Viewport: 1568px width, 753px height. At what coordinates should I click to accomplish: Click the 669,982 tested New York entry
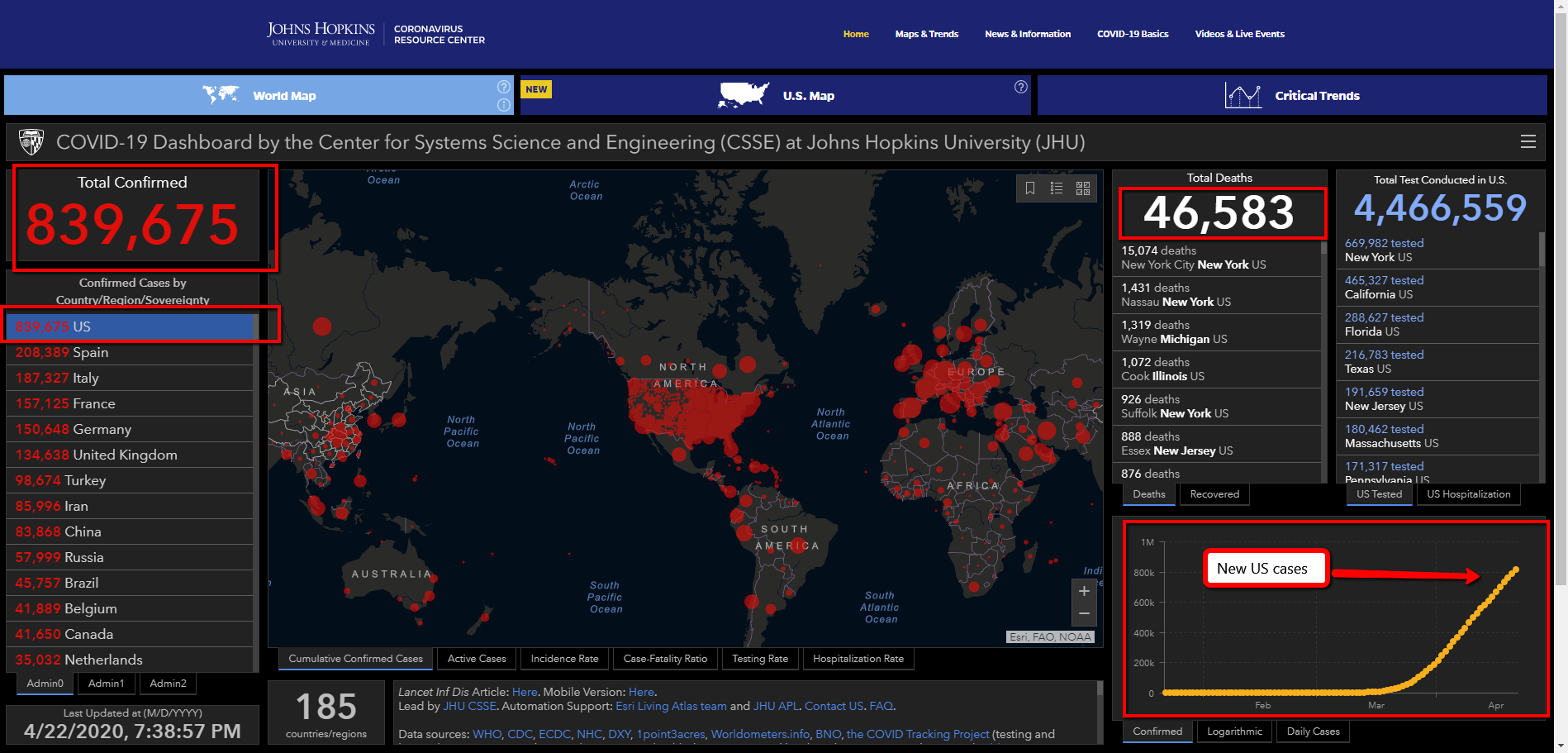(x=1437, y=250)
